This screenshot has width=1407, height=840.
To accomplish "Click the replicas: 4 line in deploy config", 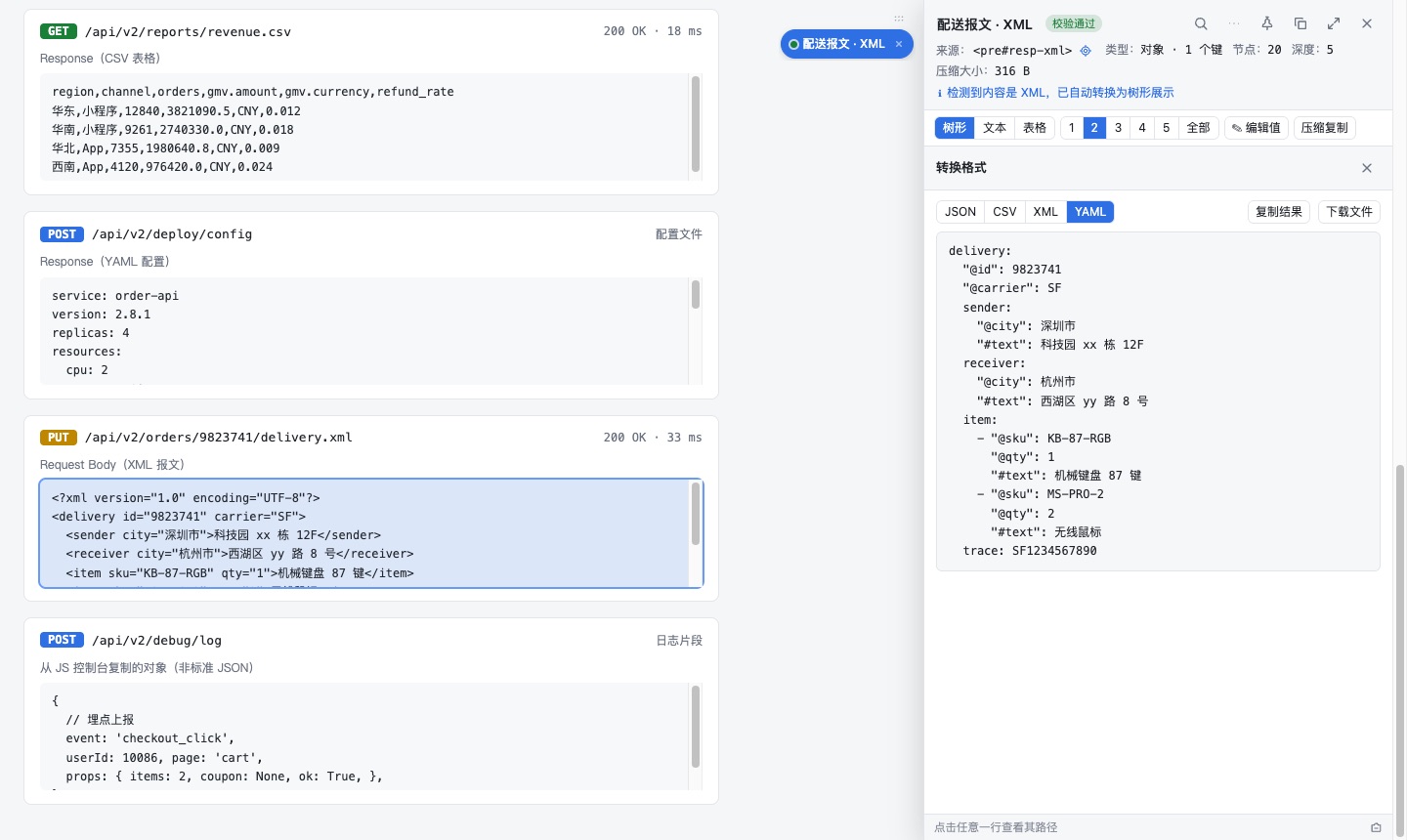I will point(91,333).
